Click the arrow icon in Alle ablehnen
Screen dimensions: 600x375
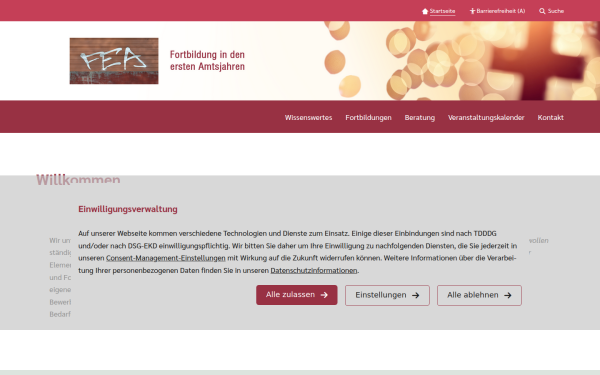coord(508,295)
